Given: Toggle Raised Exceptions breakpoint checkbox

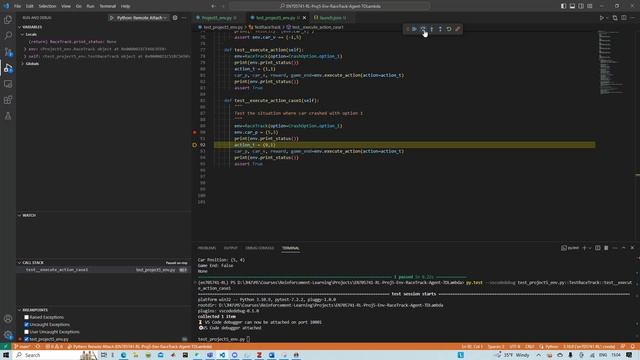Looking at the screenshot, I should click(x=27, y=317).
